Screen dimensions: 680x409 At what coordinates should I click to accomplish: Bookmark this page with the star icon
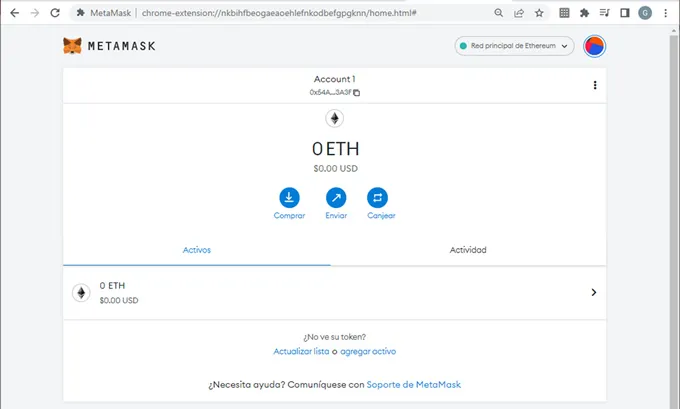[x=539, y=13]
